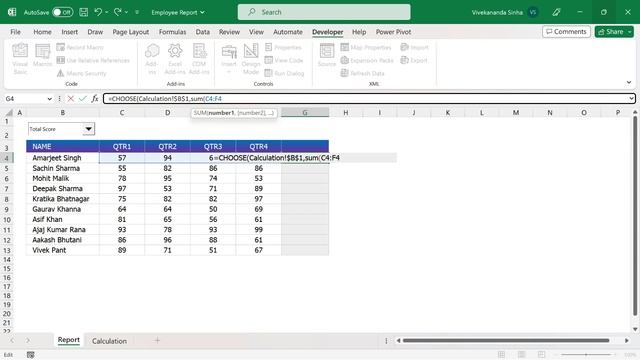Confirm formula with check mark icon

tap(82, 99)
